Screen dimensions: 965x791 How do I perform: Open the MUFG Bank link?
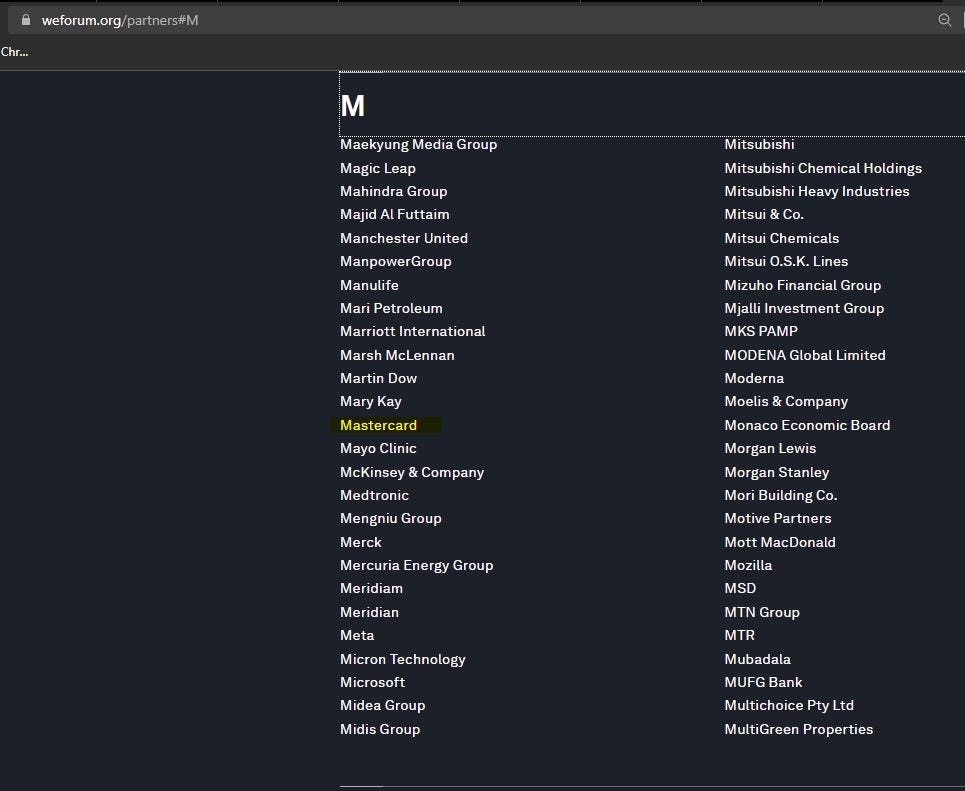point(763,682)
